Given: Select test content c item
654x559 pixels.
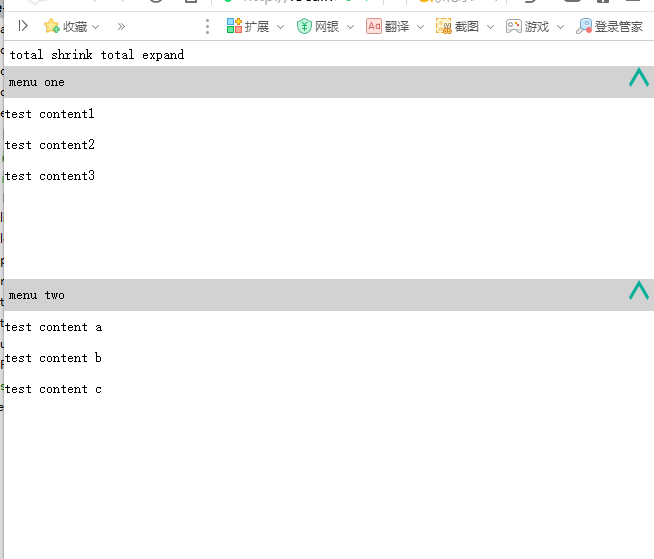Looking at the screenshot, I should [53, 389].
